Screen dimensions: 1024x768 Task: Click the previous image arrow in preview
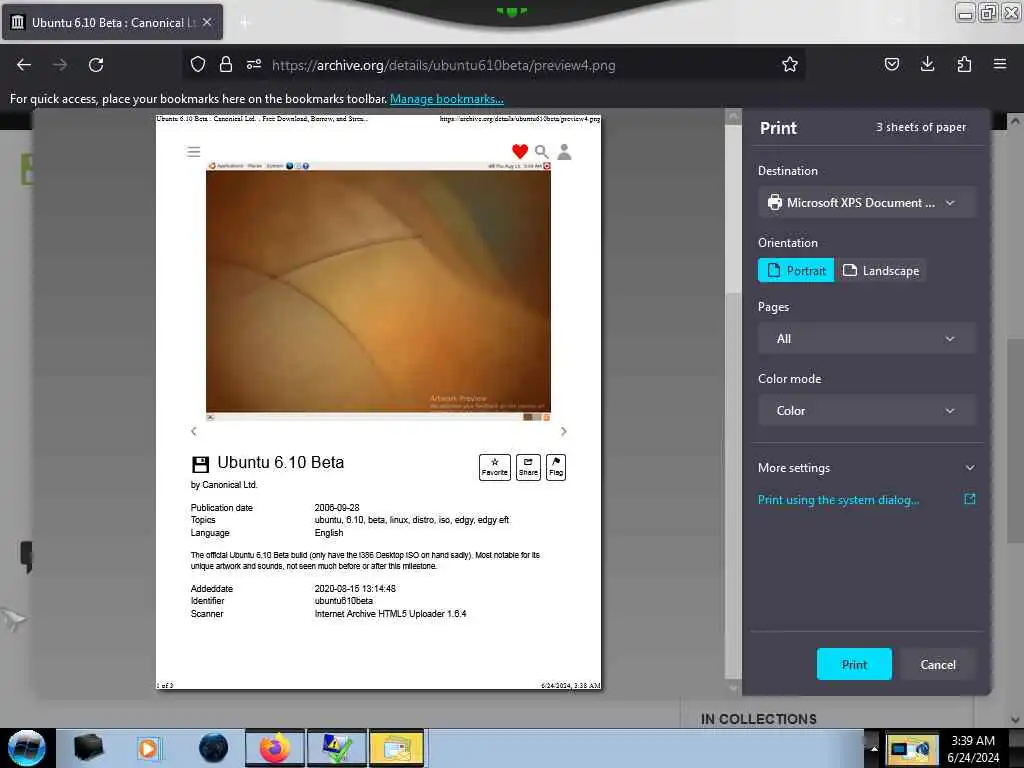(193, 431)
